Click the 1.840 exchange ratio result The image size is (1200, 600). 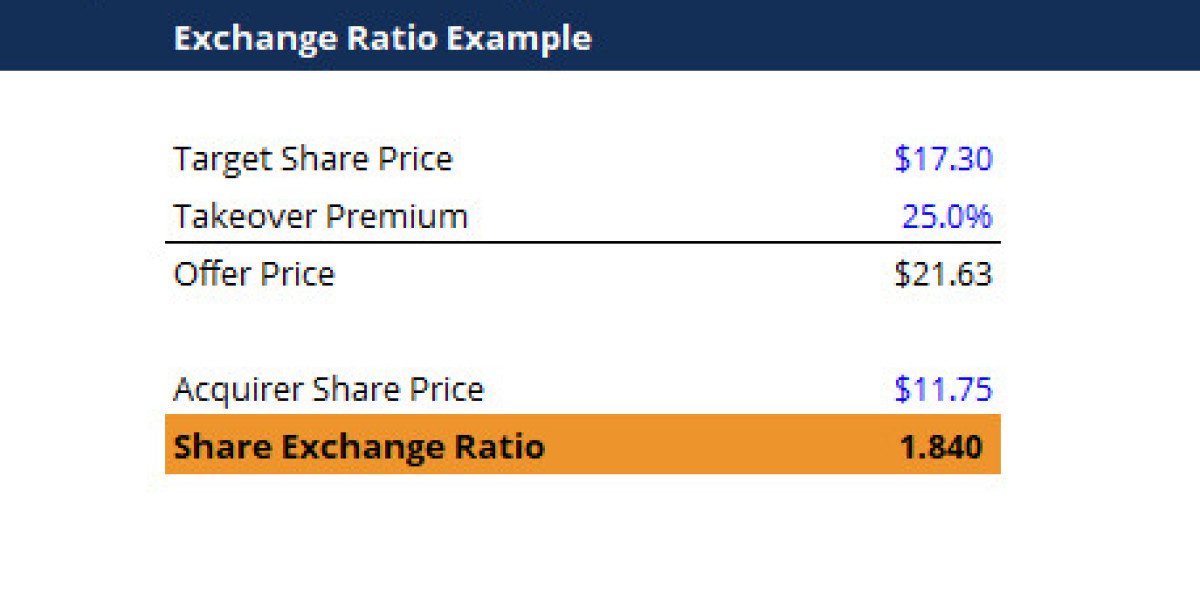pyautogui.click(x=941, y=446)
